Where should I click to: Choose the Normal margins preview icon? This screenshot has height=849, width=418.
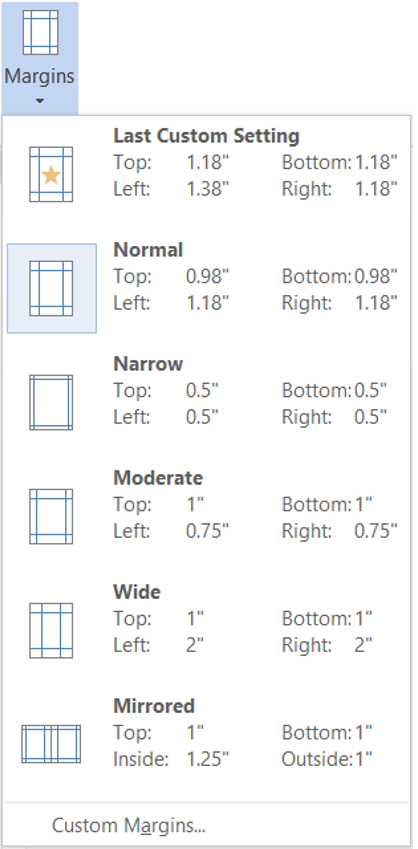[51, 289]
